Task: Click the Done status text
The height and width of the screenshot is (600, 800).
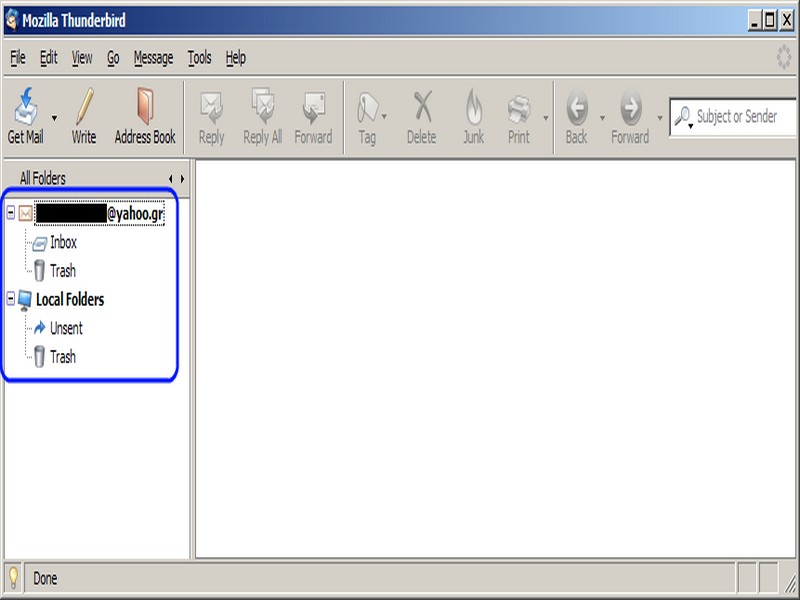Action: 45,579
